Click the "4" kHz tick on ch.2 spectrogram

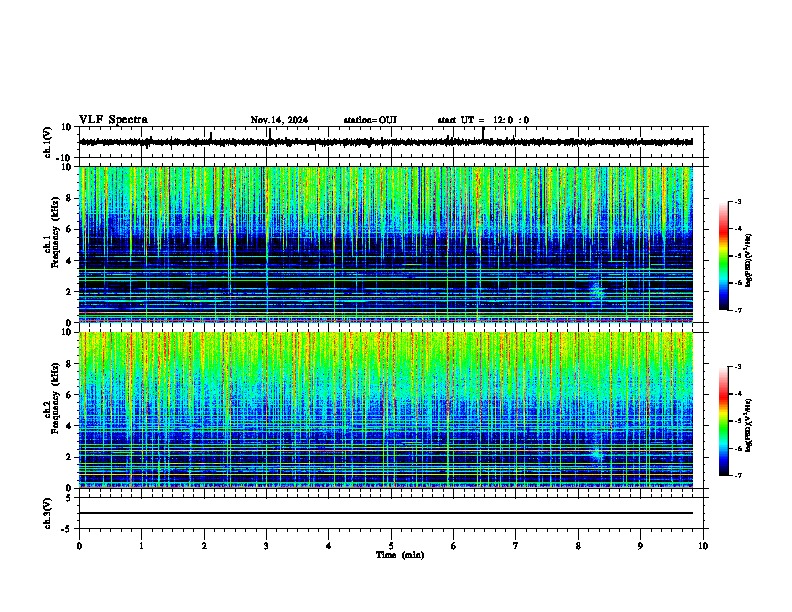[70, 426]
